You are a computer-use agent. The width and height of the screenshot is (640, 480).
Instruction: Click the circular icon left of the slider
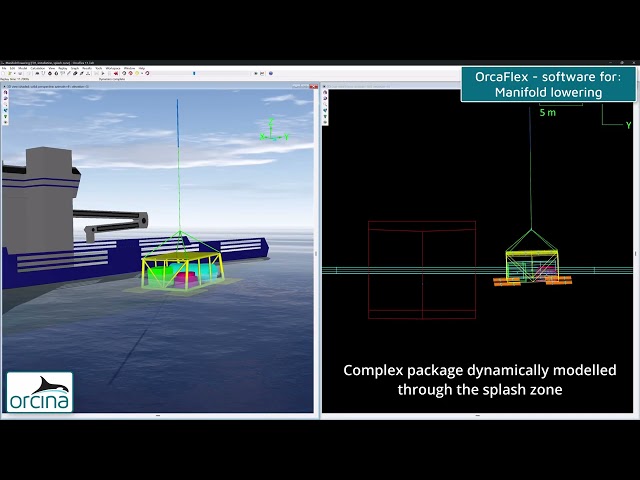tap(147, 73)
